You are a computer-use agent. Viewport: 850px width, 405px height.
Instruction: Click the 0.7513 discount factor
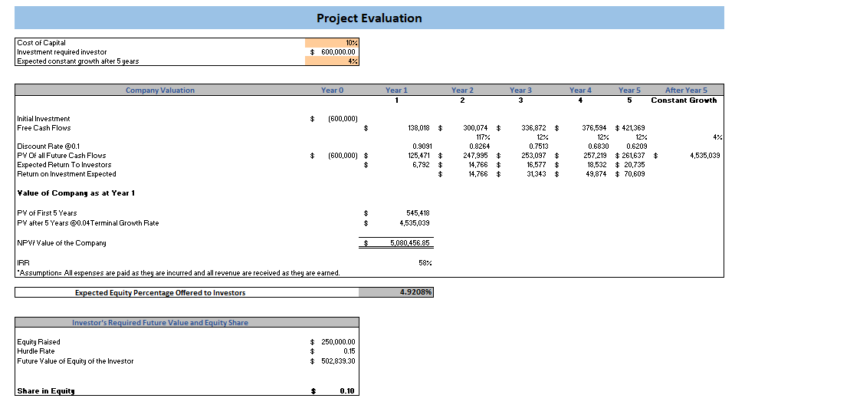537,146
